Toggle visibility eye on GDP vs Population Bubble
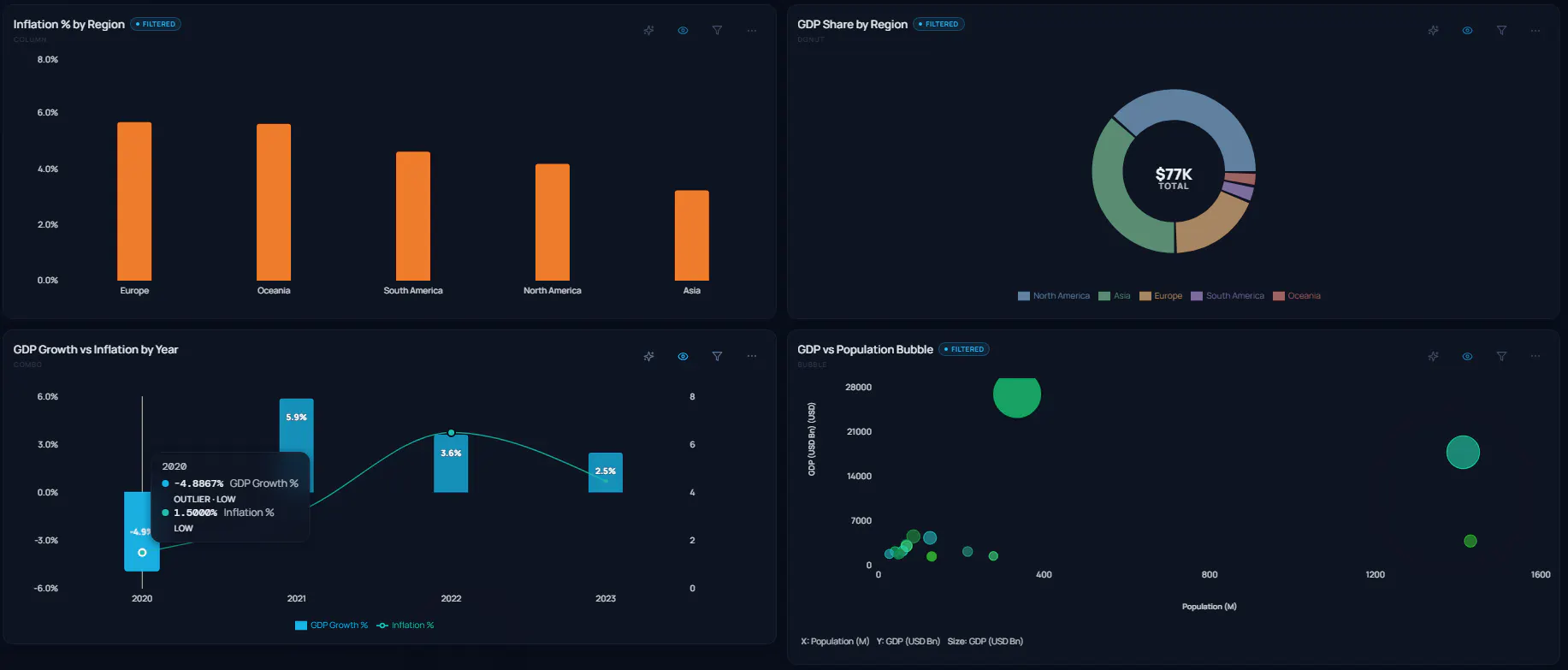The width and height of the screenshot is (1568, 670). 1467,356
